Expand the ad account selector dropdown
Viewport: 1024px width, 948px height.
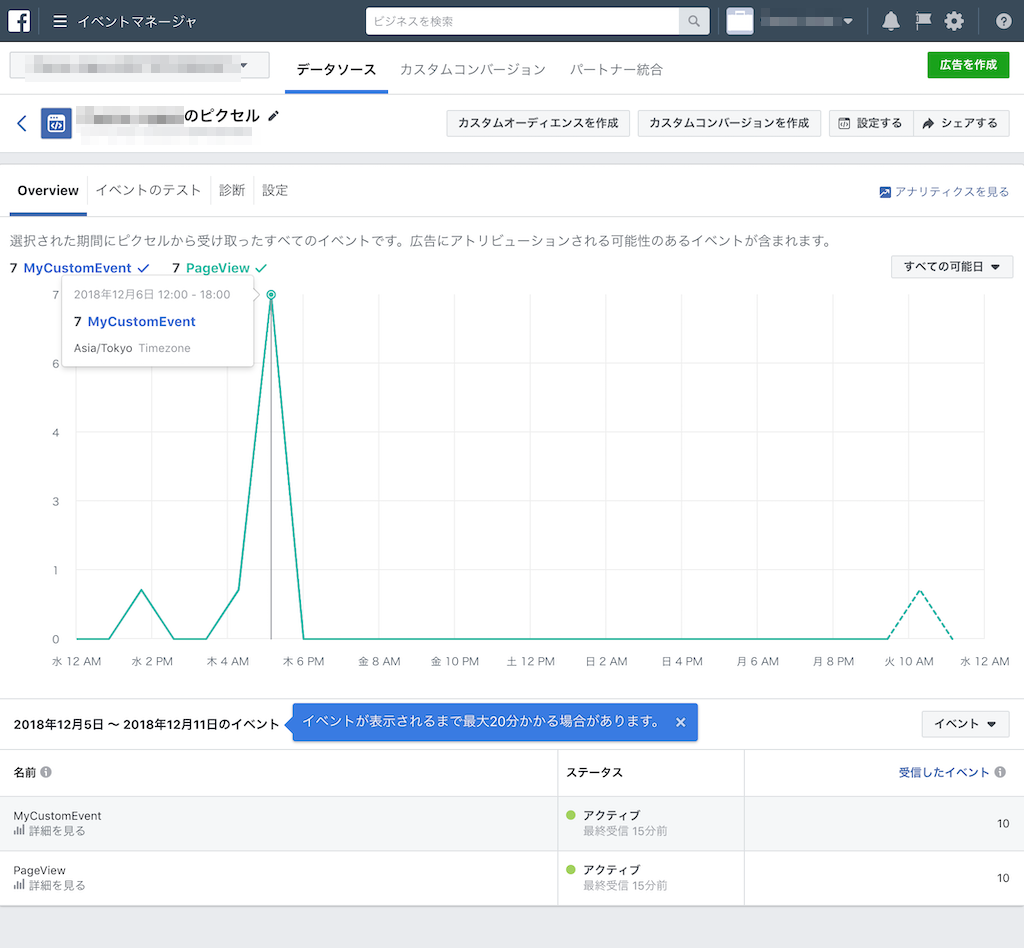tap(139, 65)
